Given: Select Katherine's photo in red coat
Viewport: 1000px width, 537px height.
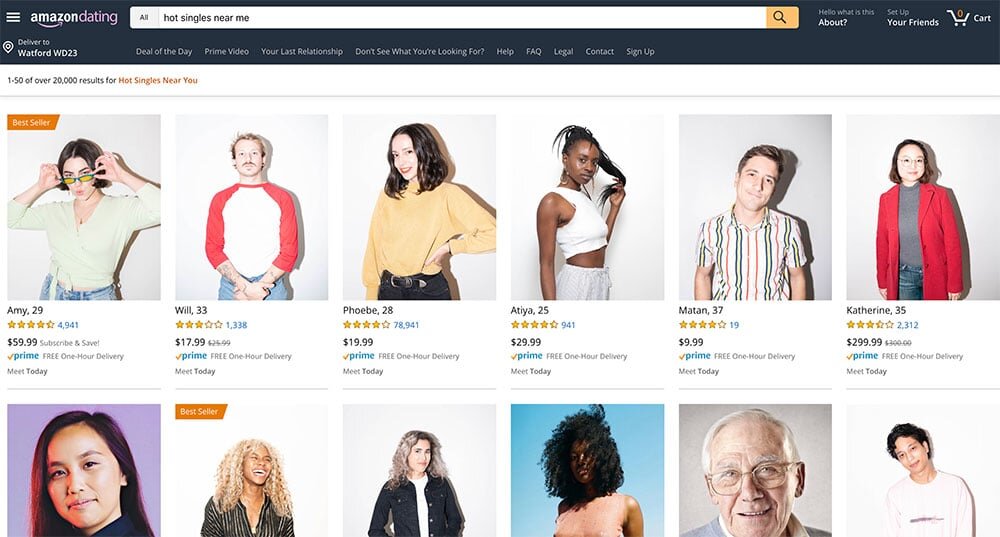Looking at the screenshot, I should [x=923, y=207].
